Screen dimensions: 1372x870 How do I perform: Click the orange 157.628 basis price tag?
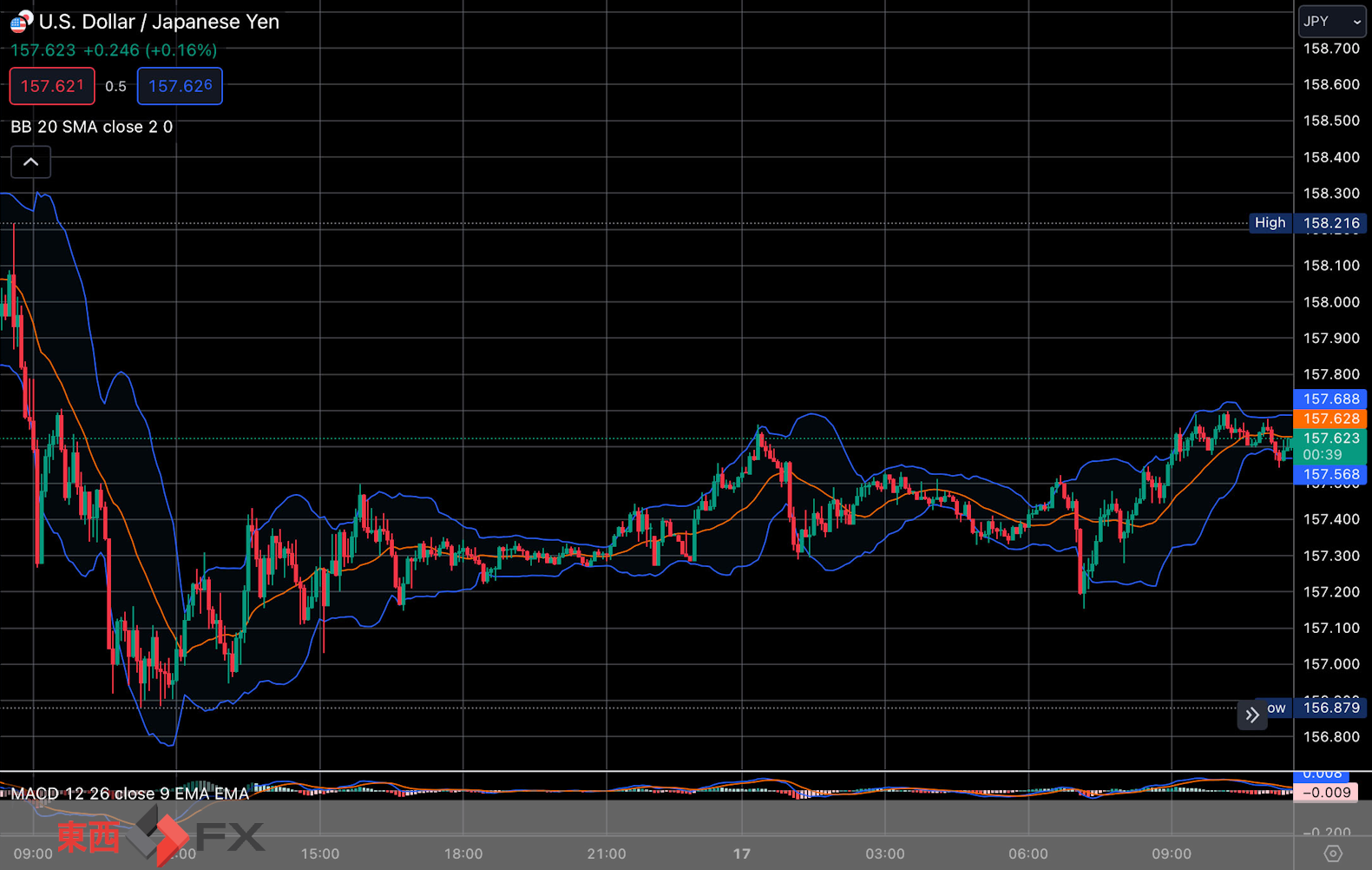[x=1330, y=419]
